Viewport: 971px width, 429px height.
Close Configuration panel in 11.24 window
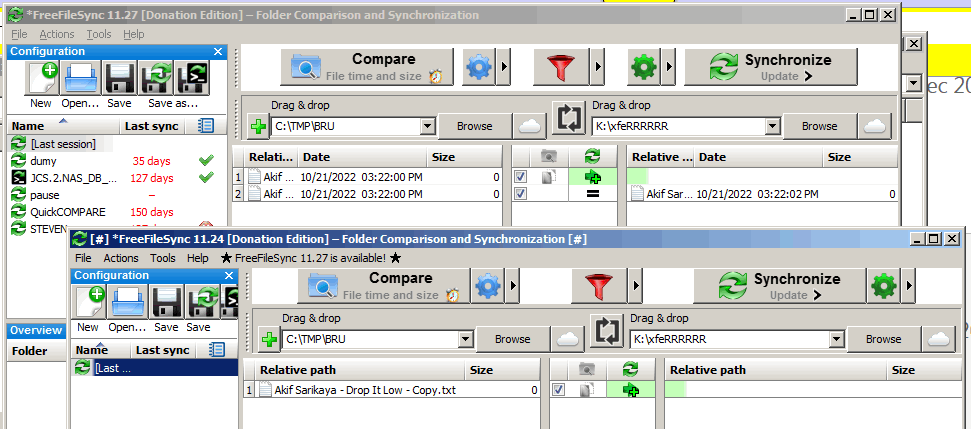pos(229,275)
